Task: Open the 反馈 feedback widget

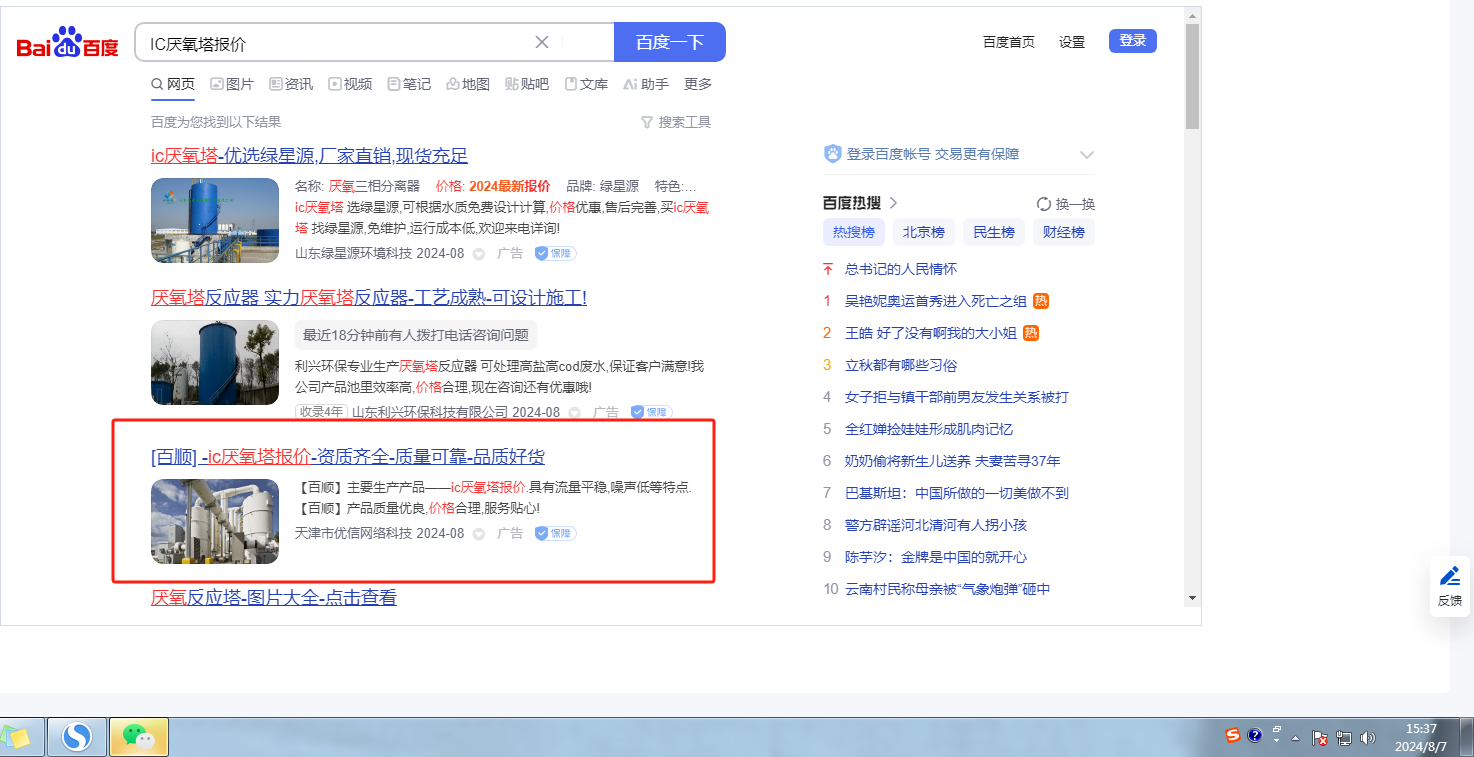Action: [1449, 586]
